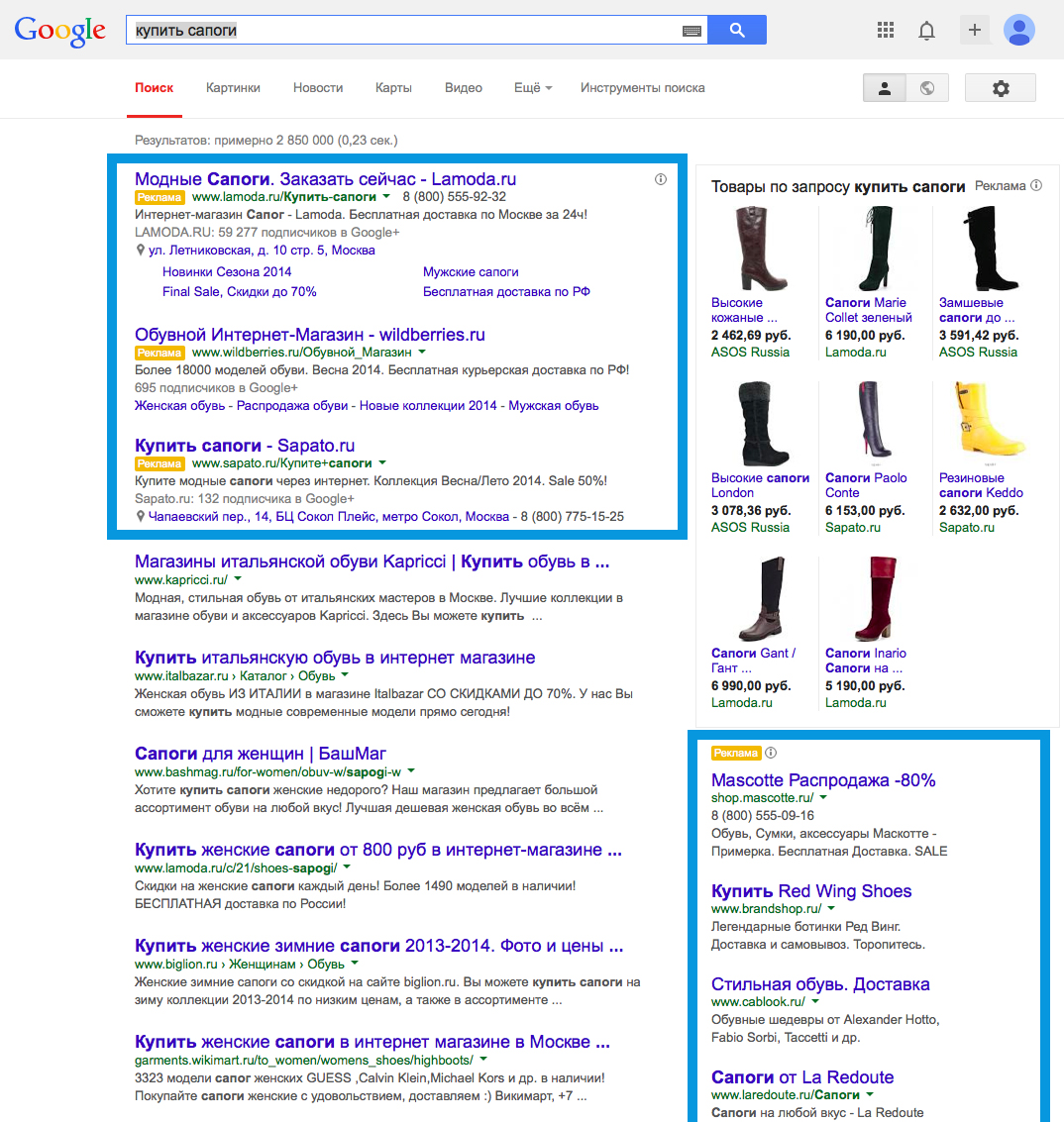
Task: Click info icon beside the Lamoda ad
Action: (x=660, y=179)
